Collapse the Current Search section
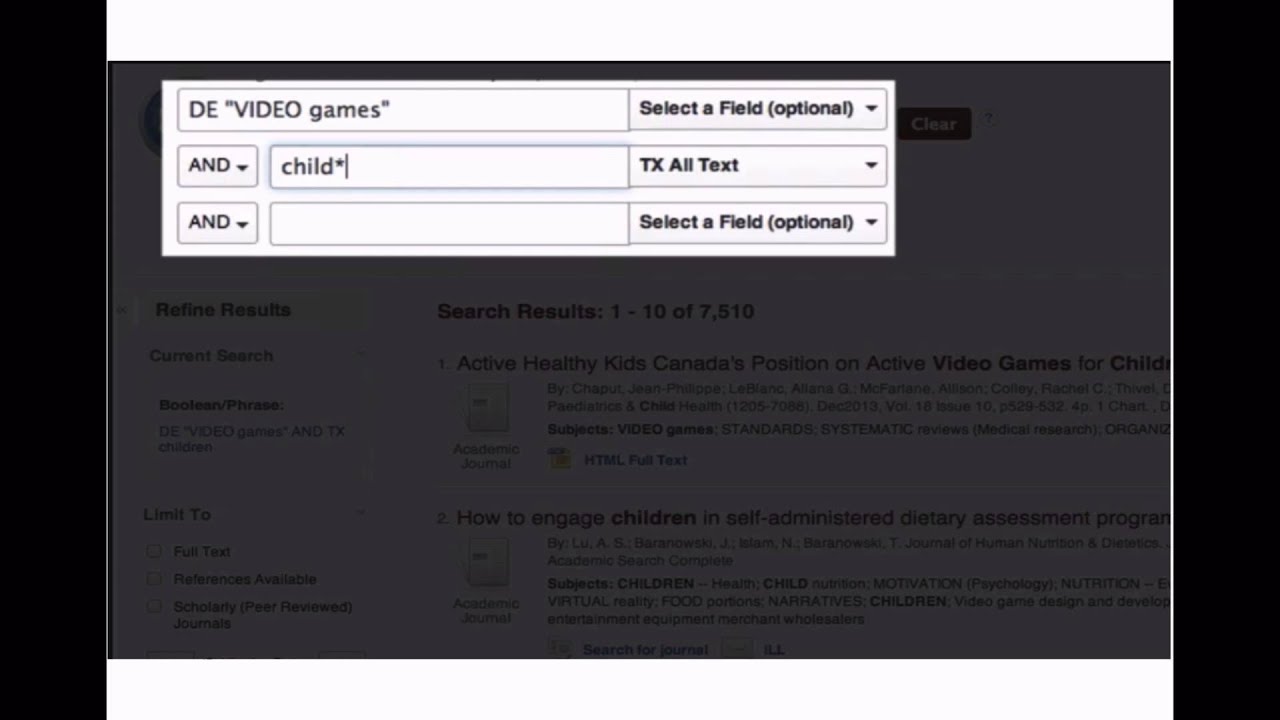 coord(360,355)
